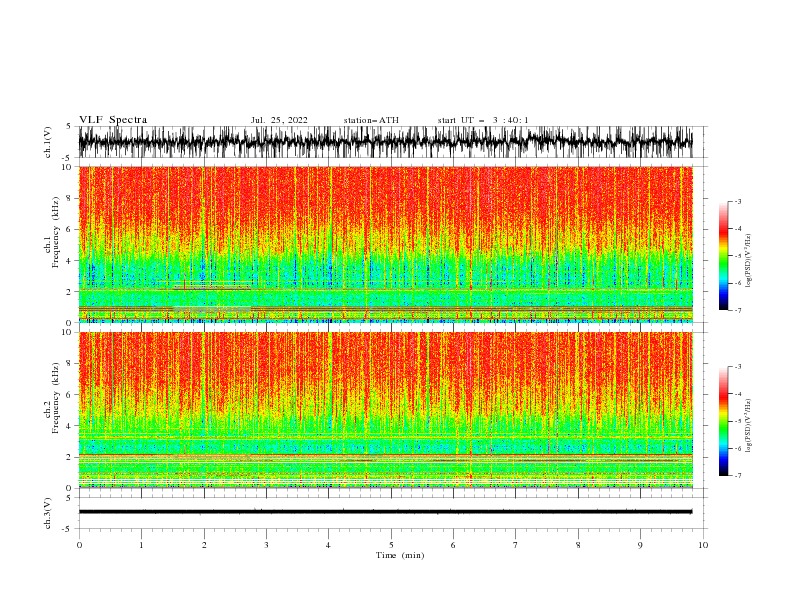Click tick label "7" on the Time axis
The height and width of the screenshot is (612, 792).
[x=516, y=545]
